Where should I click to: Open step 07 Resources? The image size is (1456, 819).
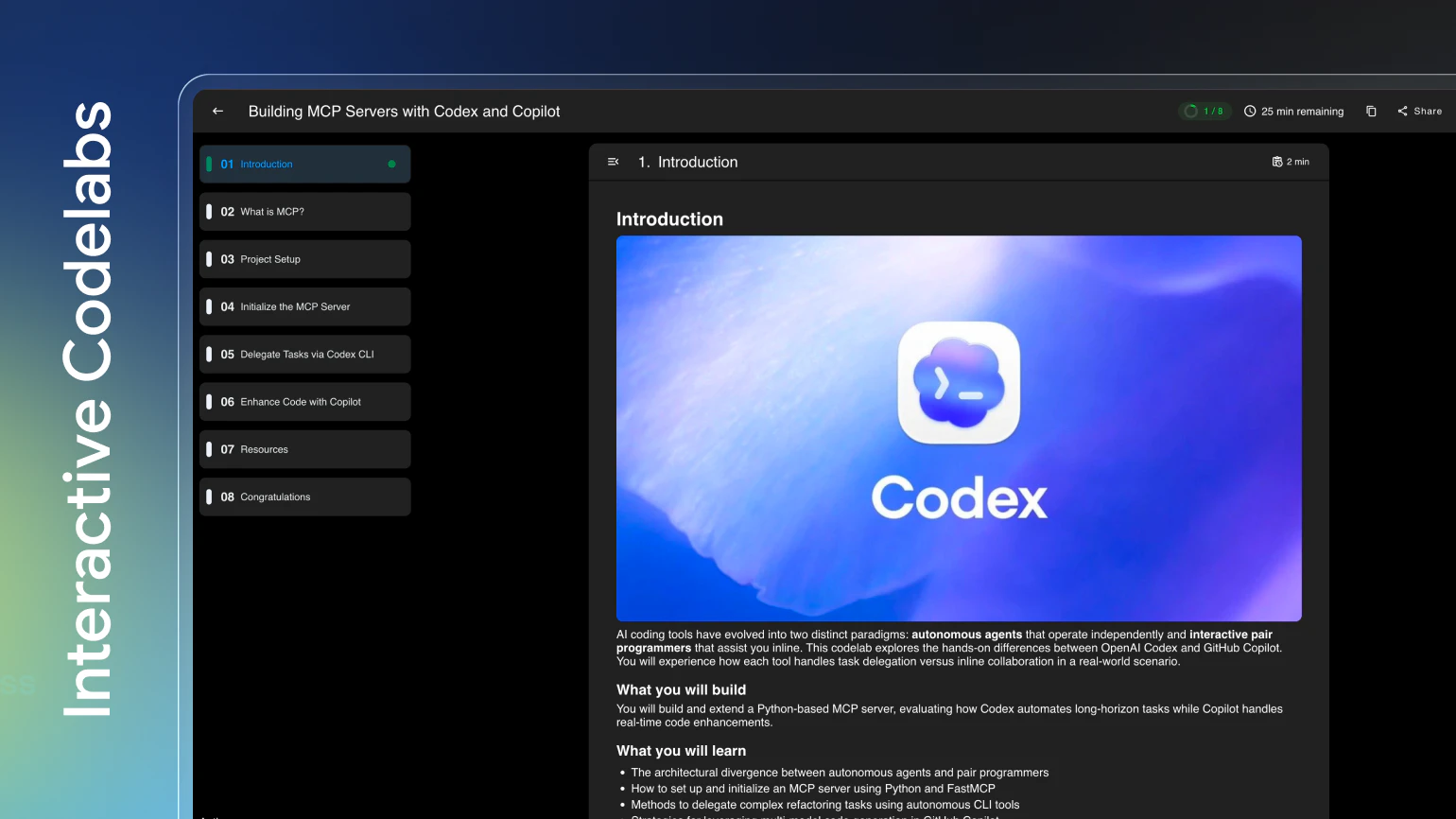coord(304,449)
